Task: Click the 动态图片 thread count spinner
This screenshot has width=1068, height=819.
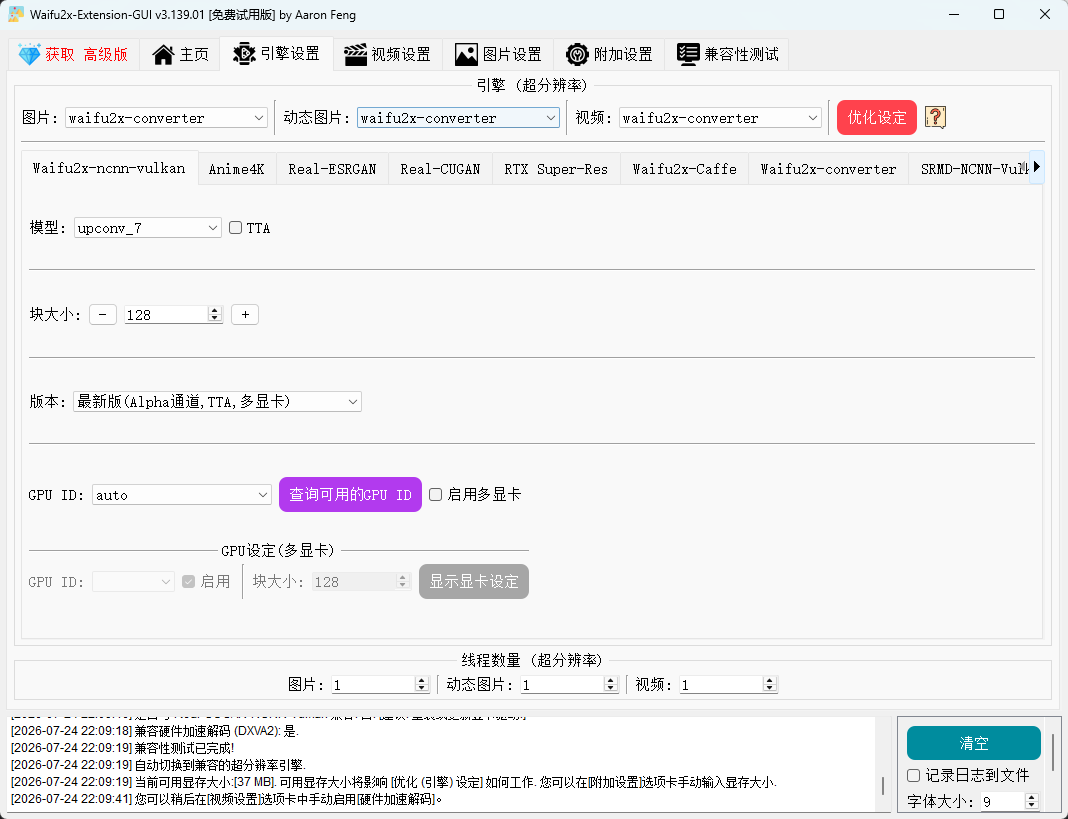Action: coord(569,685)
